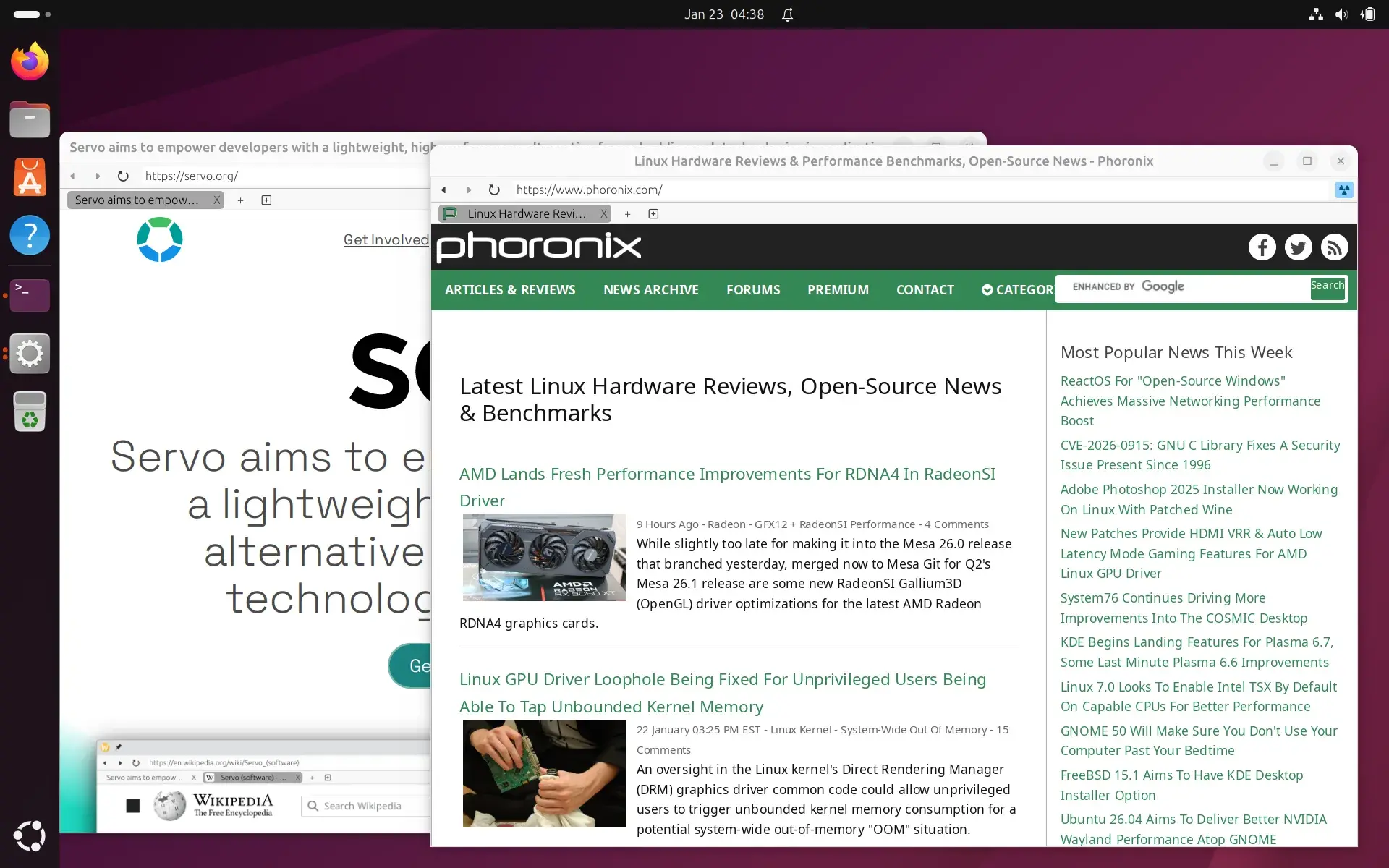Open Phoronix Twitter icon
Image resolution: width=1389 pixels, height=868 pixels.
[1298, 247]
